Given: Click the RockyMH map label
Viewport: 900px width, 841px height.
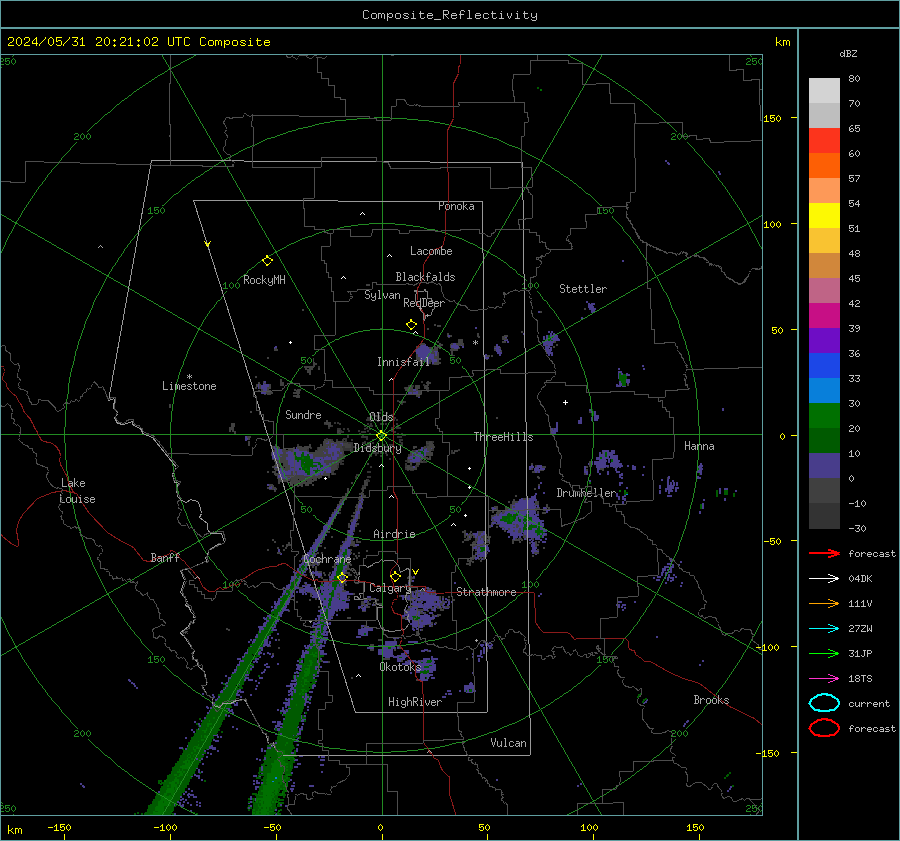Looking at the screenshot, I should [264, 280].
